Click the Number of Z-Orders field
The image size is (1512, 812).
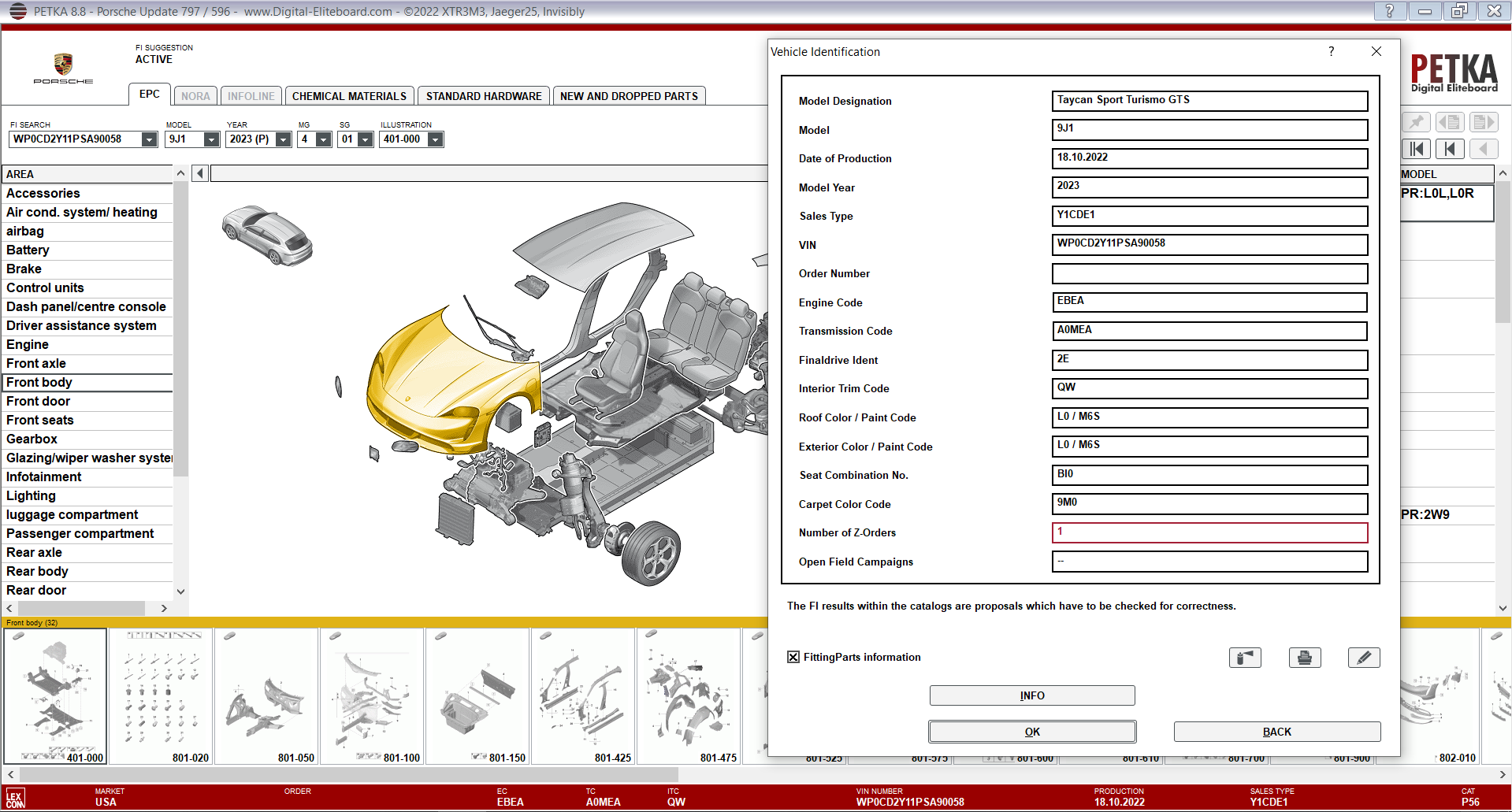click(1209, 532)
